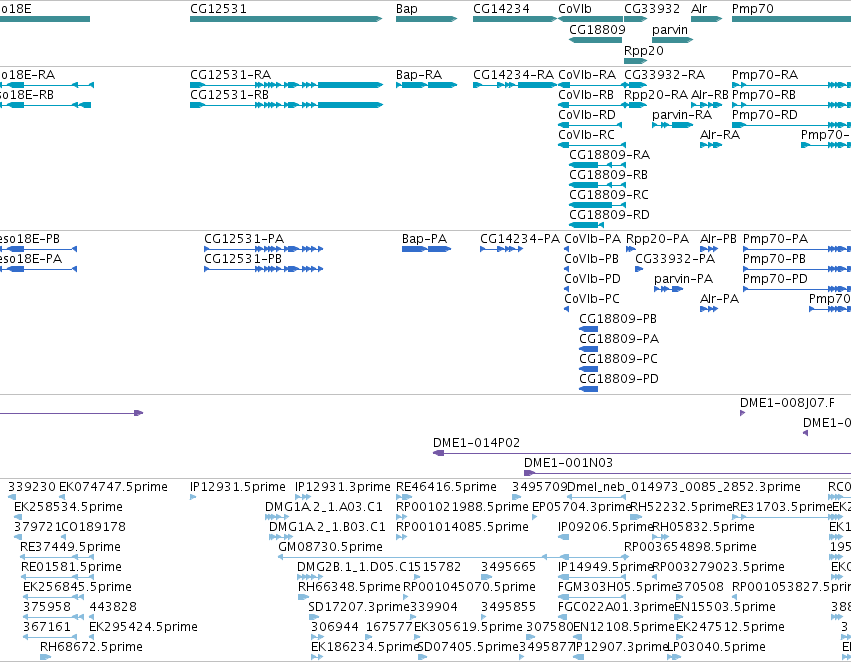Image resolution: width=851 pixels, height=662 pixels.
Task: Select the CG18809-PB protein label
Action: point(618,319)
